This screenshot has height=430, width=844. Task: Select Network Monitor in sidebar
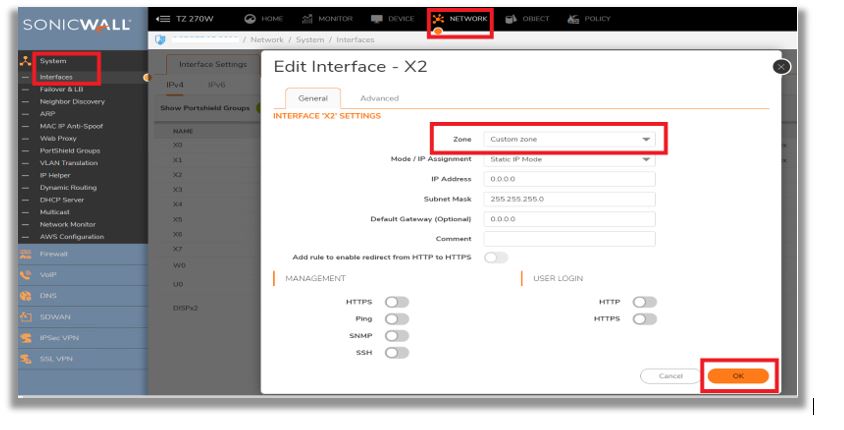(x=68, y=224)
